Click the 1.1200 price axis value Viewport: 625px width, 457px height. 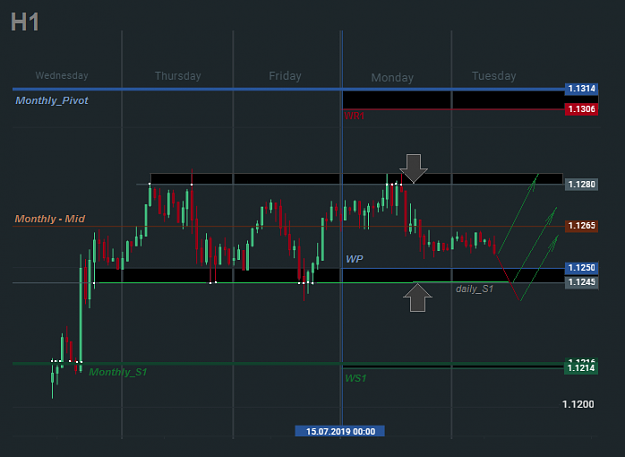[578, 404]
